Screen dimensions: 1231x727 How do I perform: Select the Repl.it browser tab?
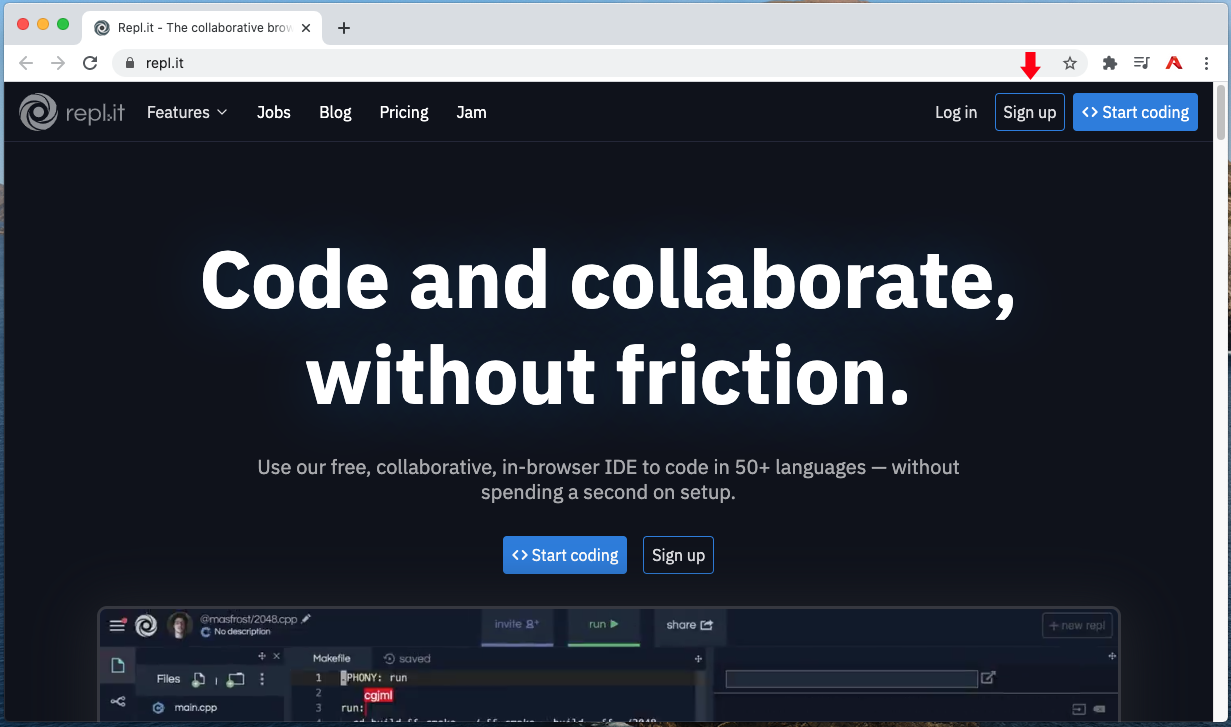pyautogui.click(x=204, y=28)
